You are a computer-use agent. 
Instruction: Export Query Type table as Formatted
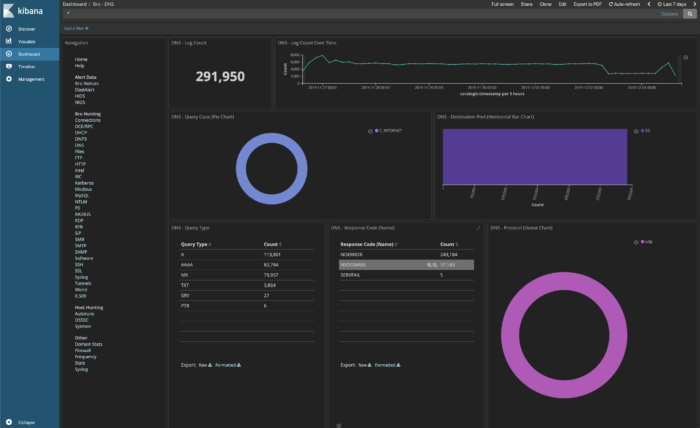228,365
